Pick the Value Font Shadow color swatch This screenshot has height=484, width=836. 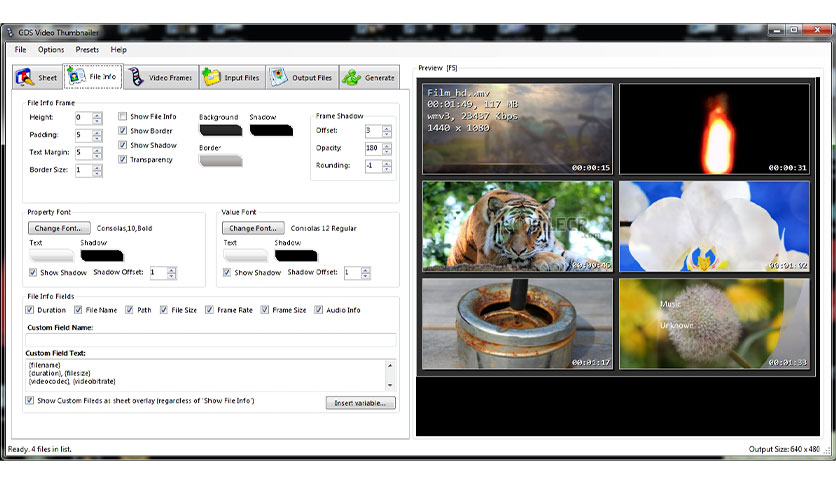[x=296, y=255]
